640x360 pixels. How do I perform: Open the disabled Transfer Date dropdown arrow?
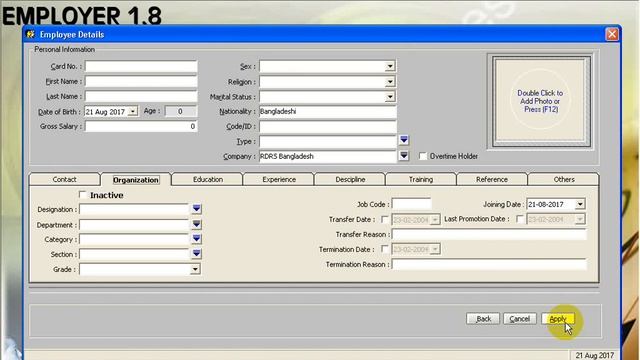tap(435, 220)
